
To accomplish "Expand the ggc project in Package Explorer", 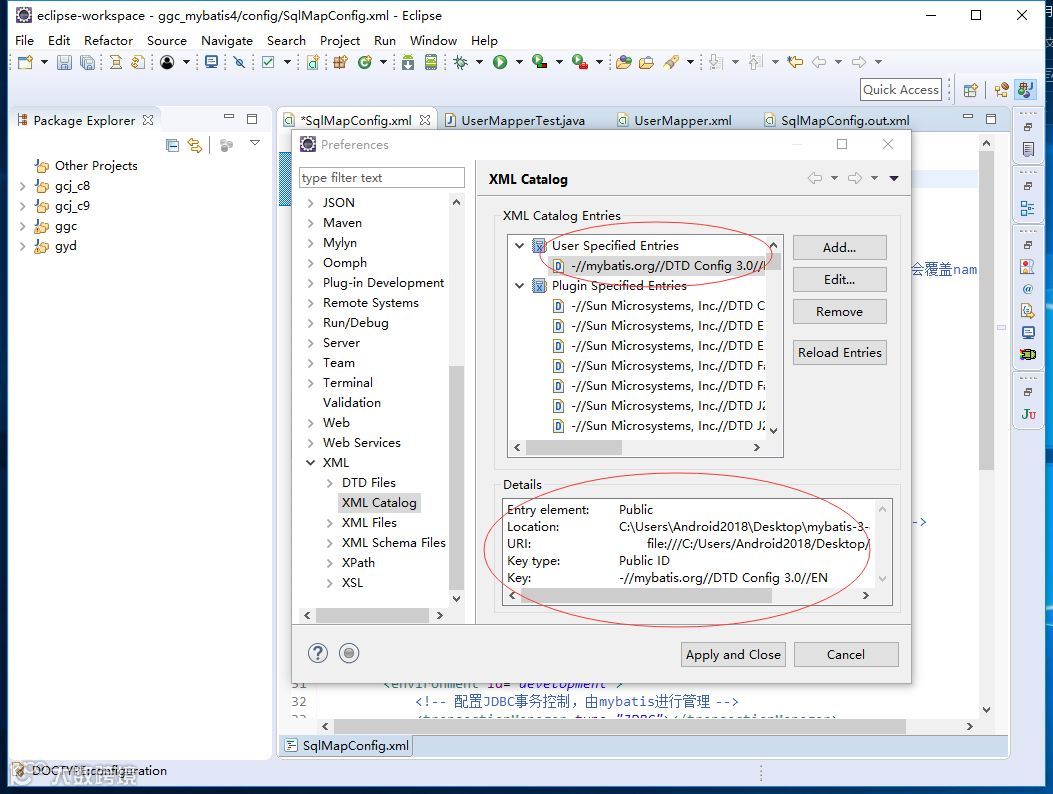I will 22,226.
